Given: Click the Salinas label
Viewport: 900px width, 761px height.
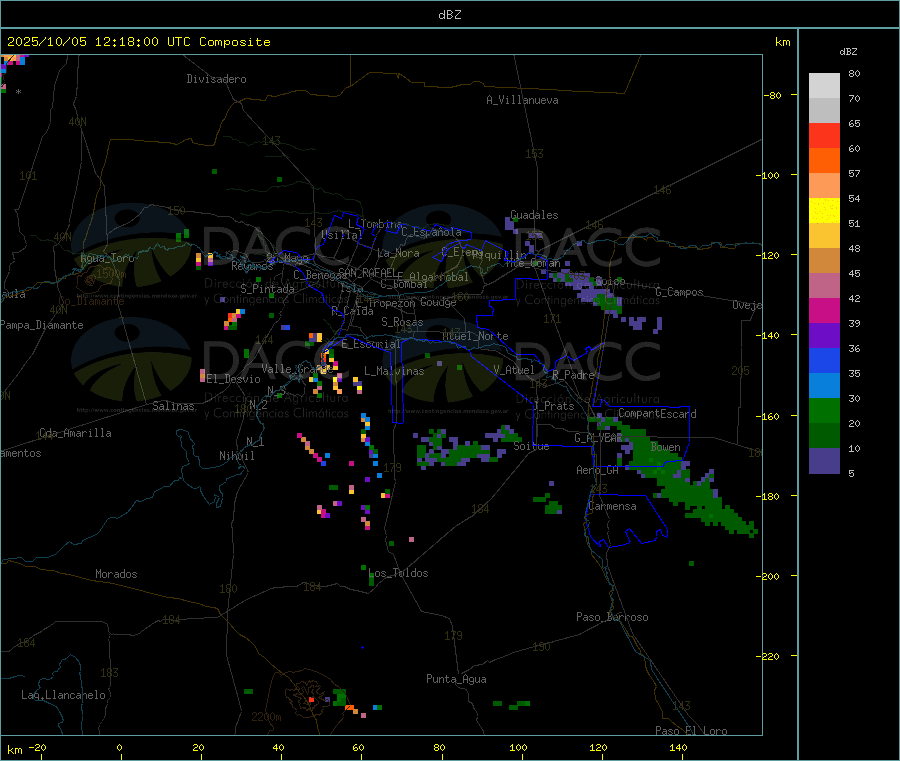Looking at the screenshot, I should click(173, 406).
